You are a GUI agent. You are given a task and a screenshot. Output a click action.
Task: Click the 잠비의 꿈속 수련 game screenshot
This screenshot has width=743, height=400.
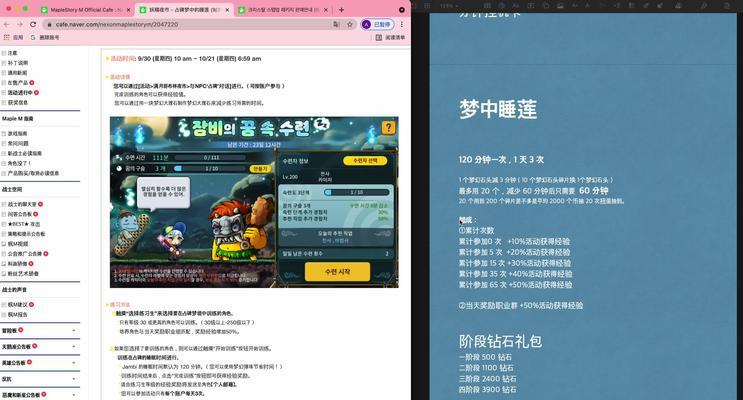click(x=254, y=202)
